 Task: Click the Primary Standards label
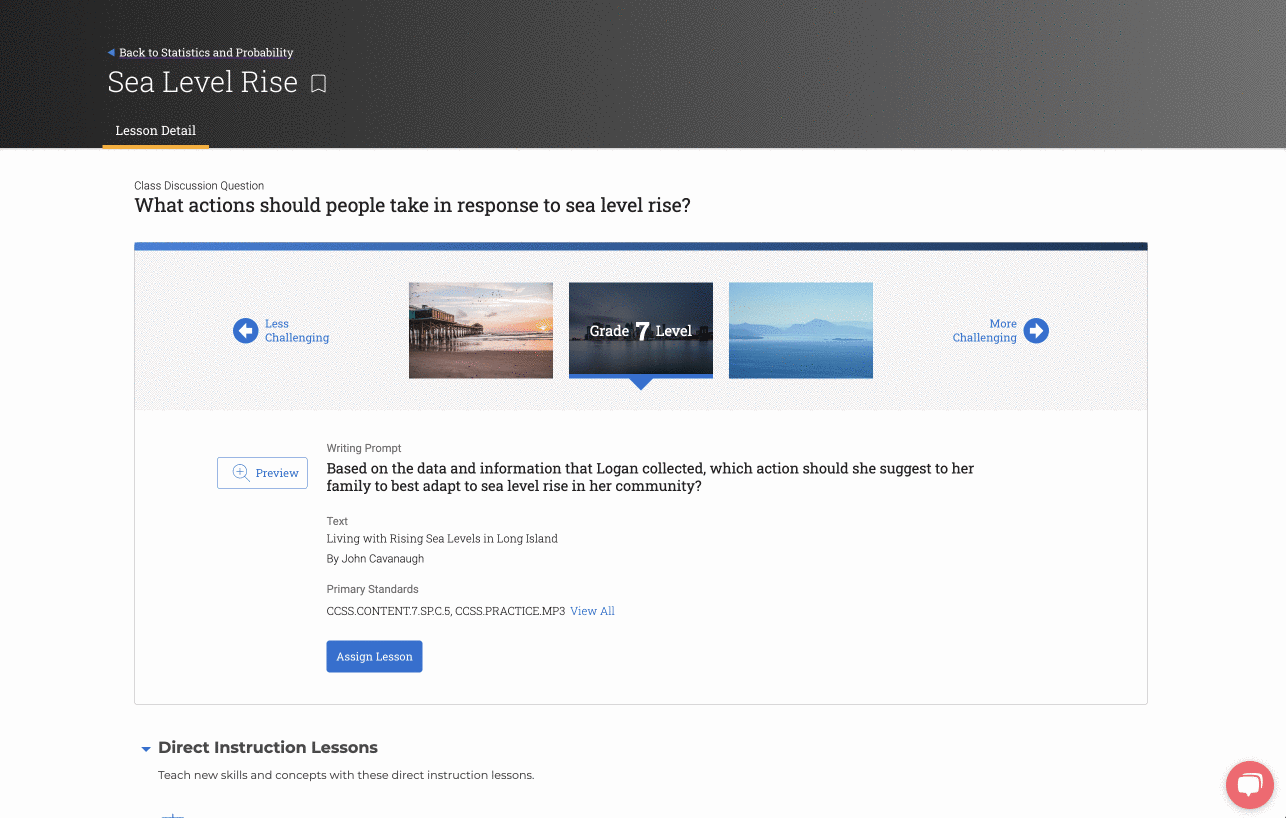(372, 589)
